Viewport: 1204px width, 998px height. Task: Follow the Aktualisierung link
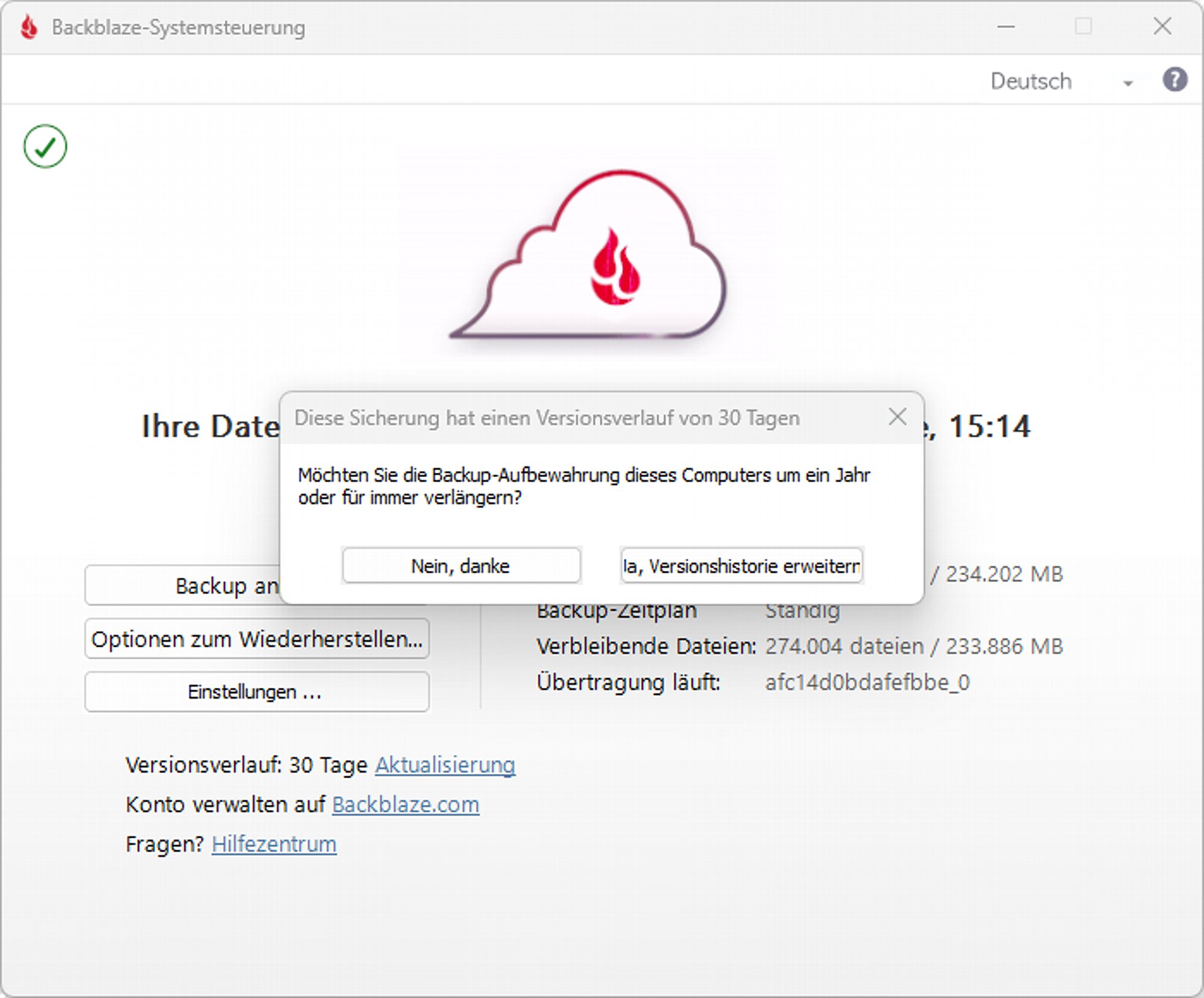[445, 765]
